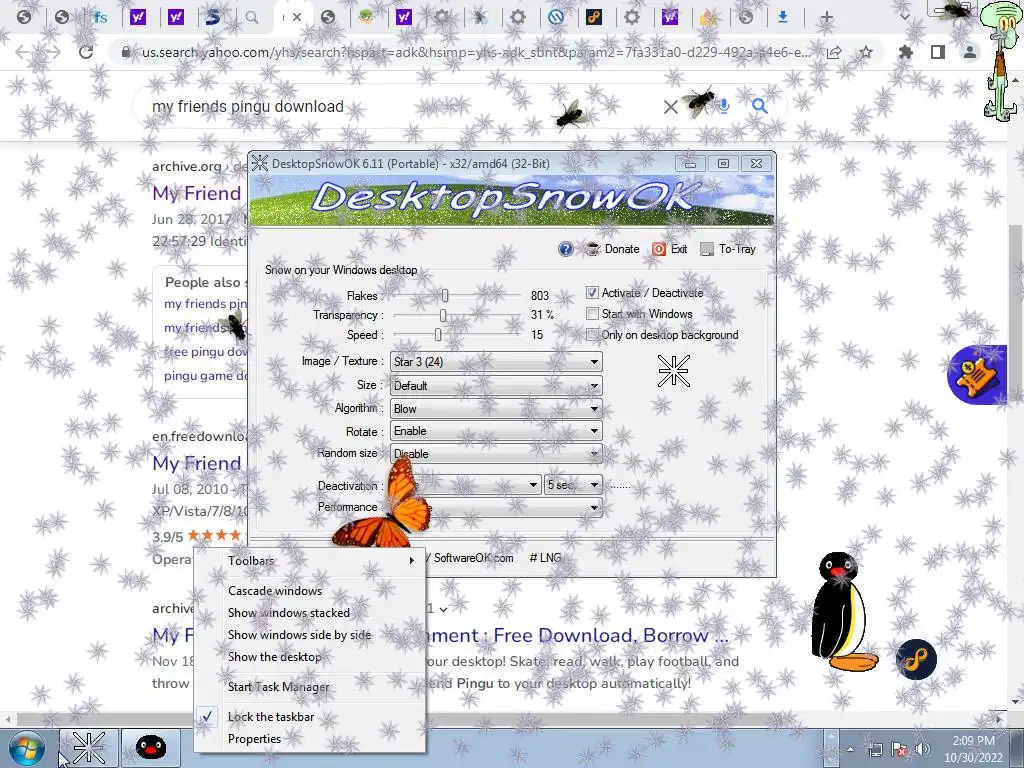Show hidden tray icons arrow
Viewport: 1024px width, 768px height.
point(850,749)
